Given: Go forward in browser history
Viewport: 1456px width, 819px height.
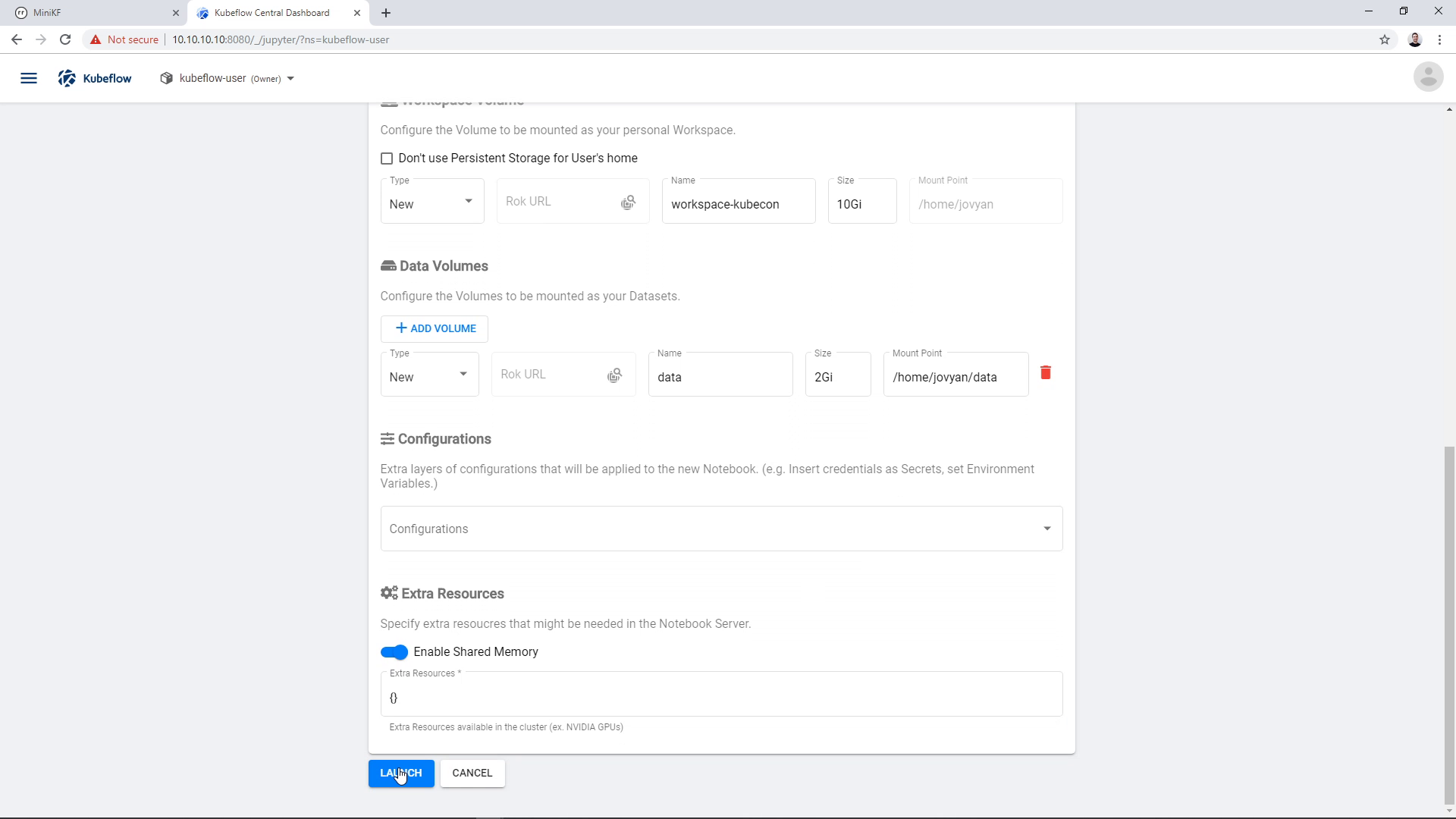Looking at the screenshot, I should pyautogui.click(x=41, y=39).
